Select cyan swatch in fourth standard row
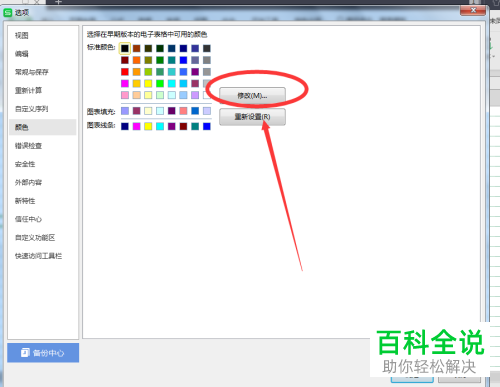The height and width of the screenshot is (387, 500). [172, 83]
